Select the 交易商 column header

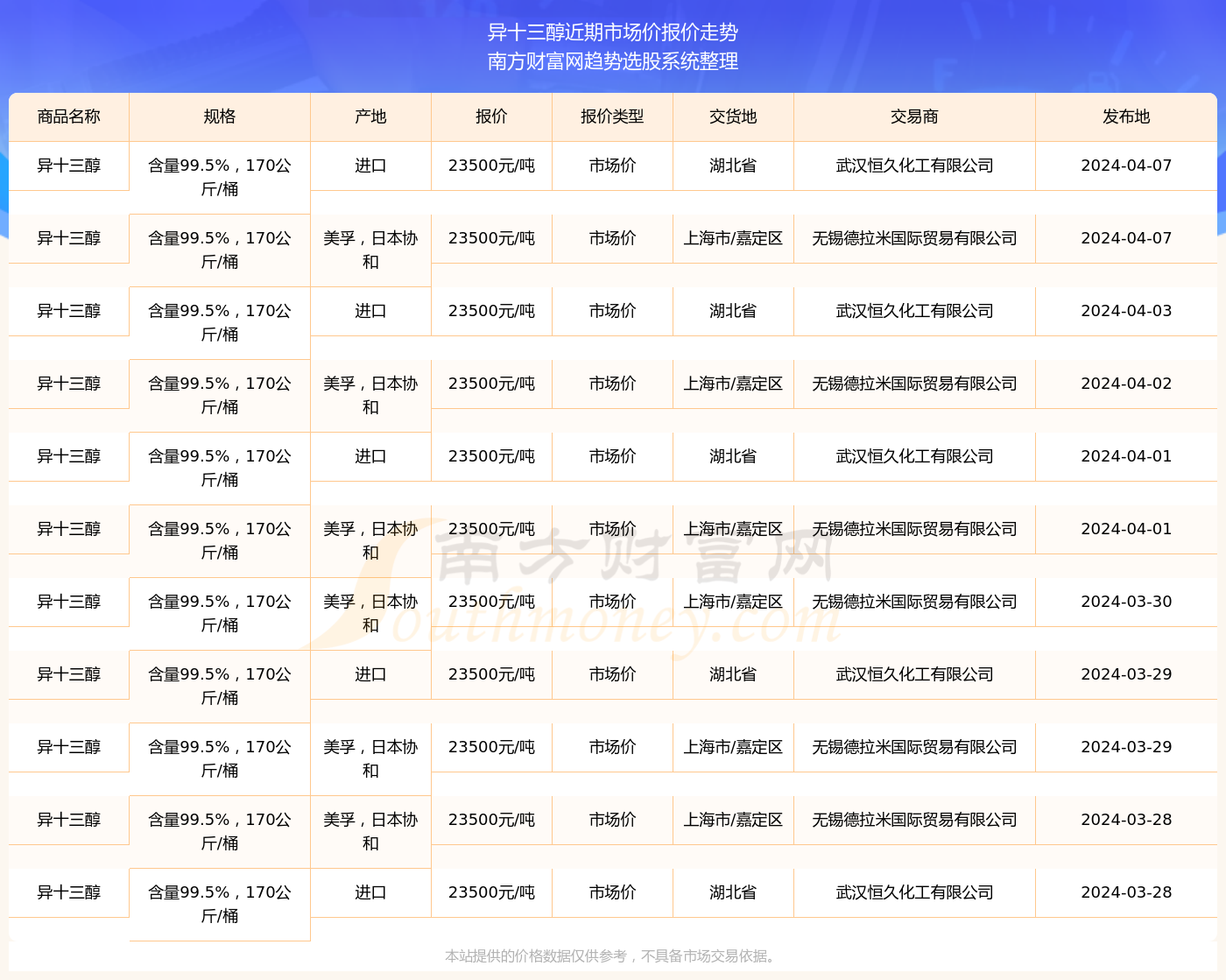[914, 116]
